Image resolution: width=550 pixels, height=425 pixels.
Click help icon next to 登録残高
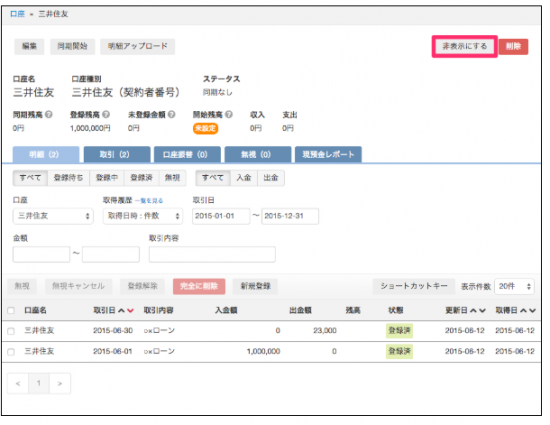click(106, 114)
